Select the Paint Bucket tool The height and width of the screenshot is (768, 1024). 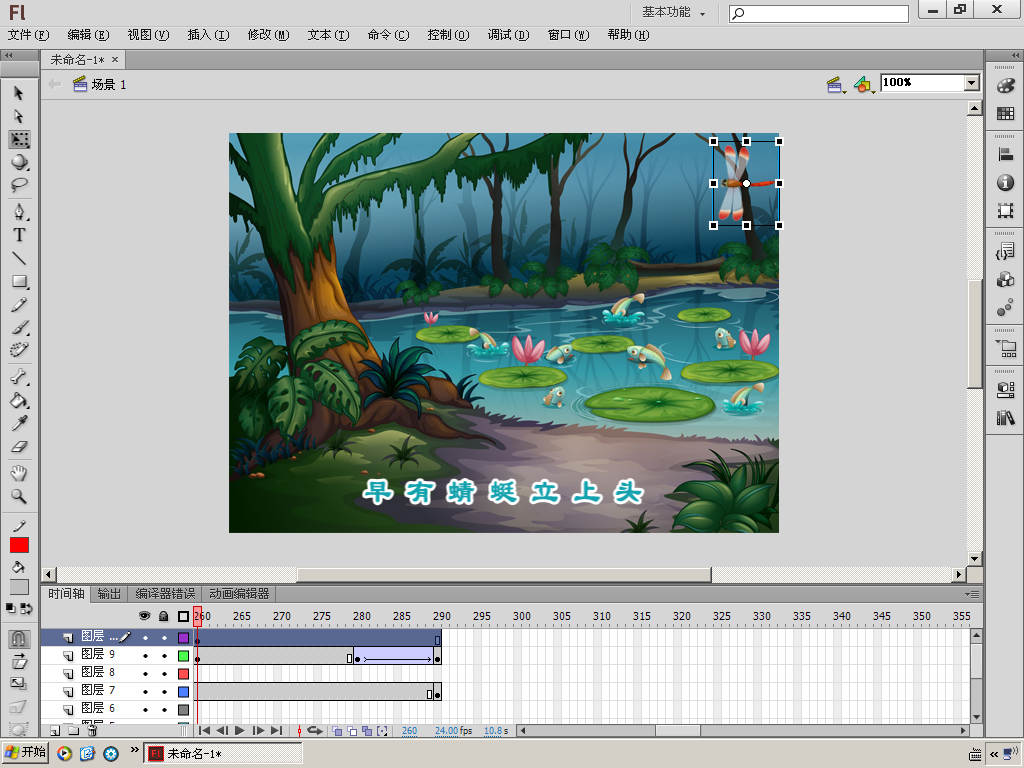tap(19, 401)
